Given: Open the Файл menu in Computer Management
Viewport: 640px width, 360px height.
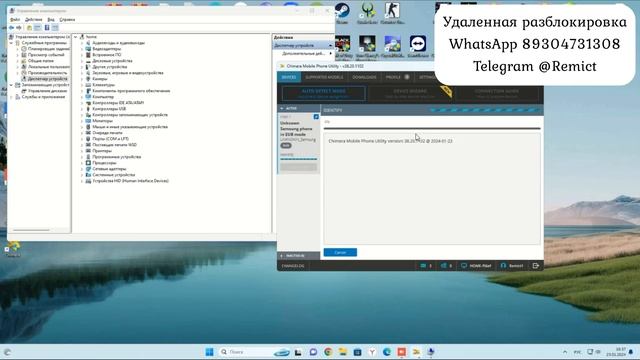Looking at the screenshot, I should tap(15, 19).
